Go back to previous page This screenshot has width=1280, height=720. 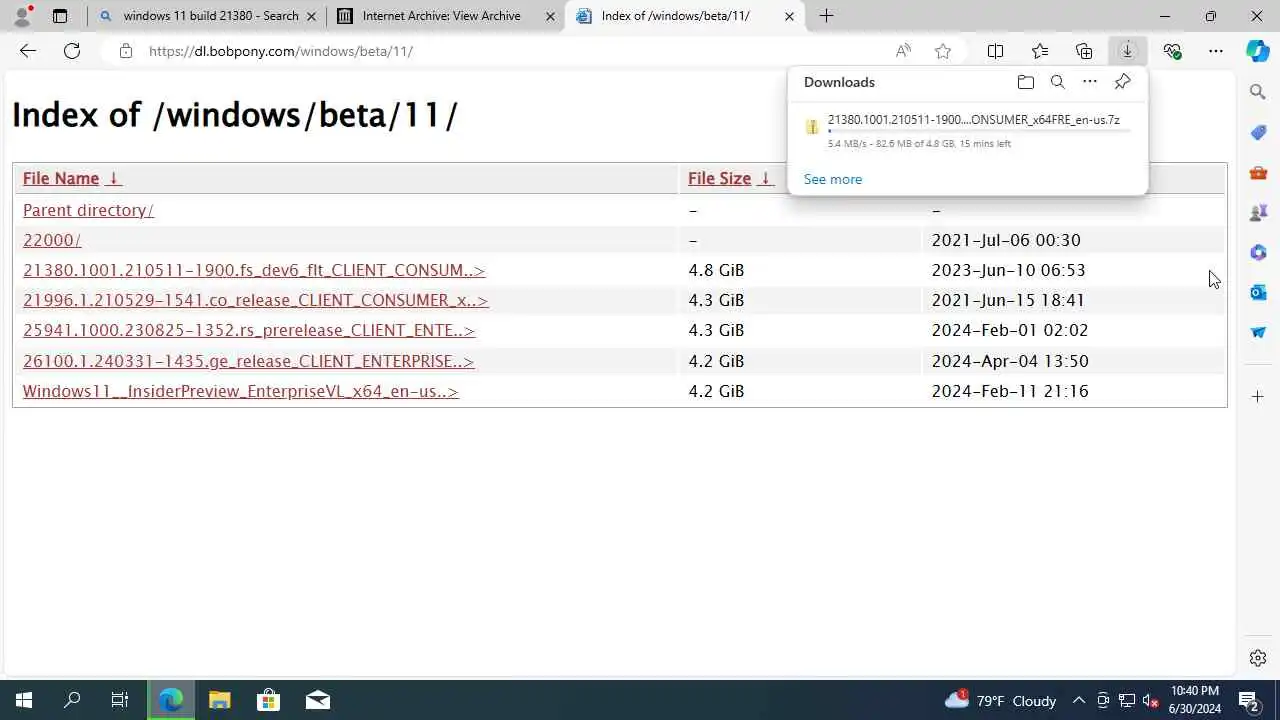click(28, 51)
